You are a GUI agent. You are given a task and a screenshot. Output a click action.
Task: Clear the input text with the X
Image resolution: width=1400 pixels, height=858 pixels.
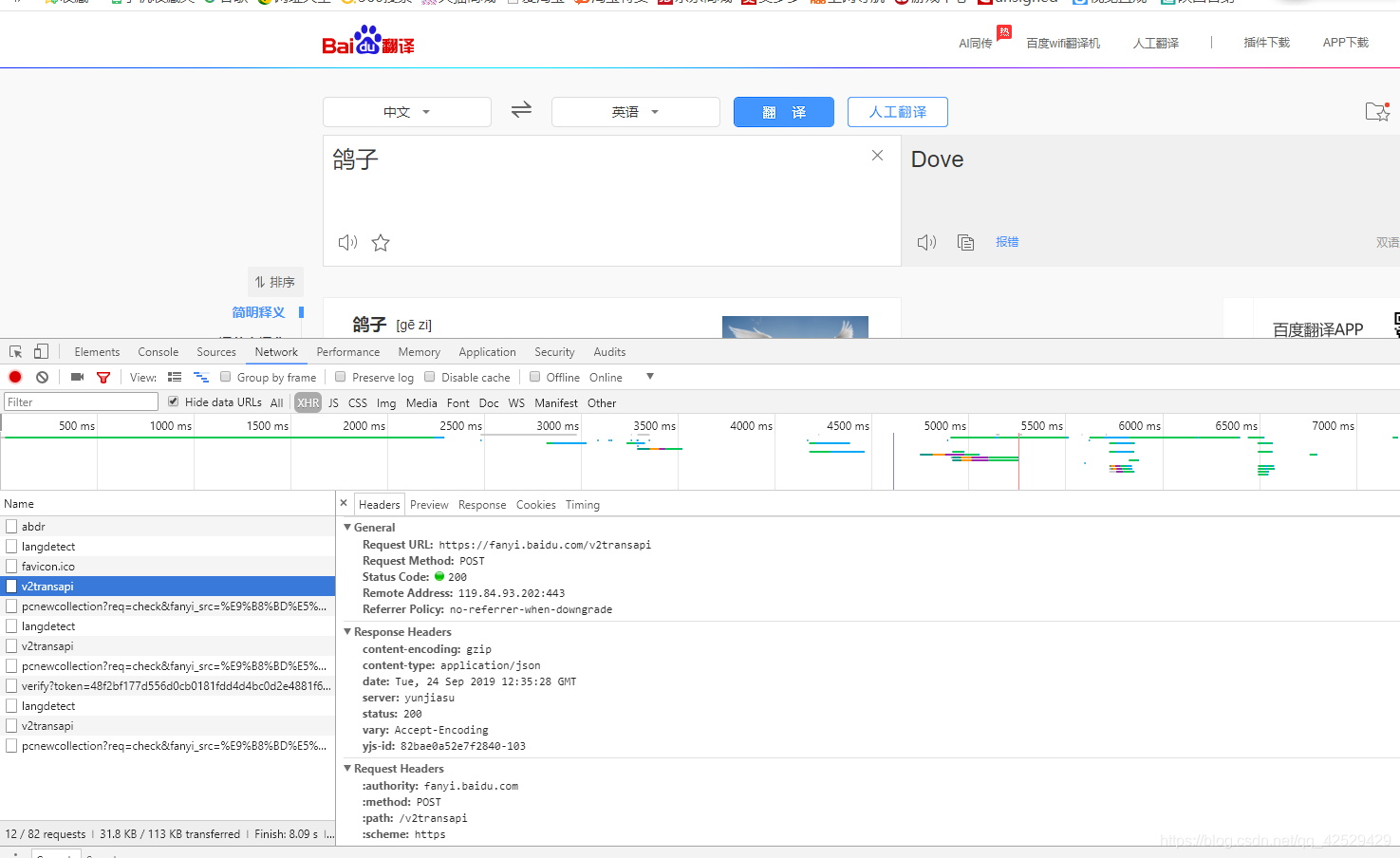pos(877,156)
